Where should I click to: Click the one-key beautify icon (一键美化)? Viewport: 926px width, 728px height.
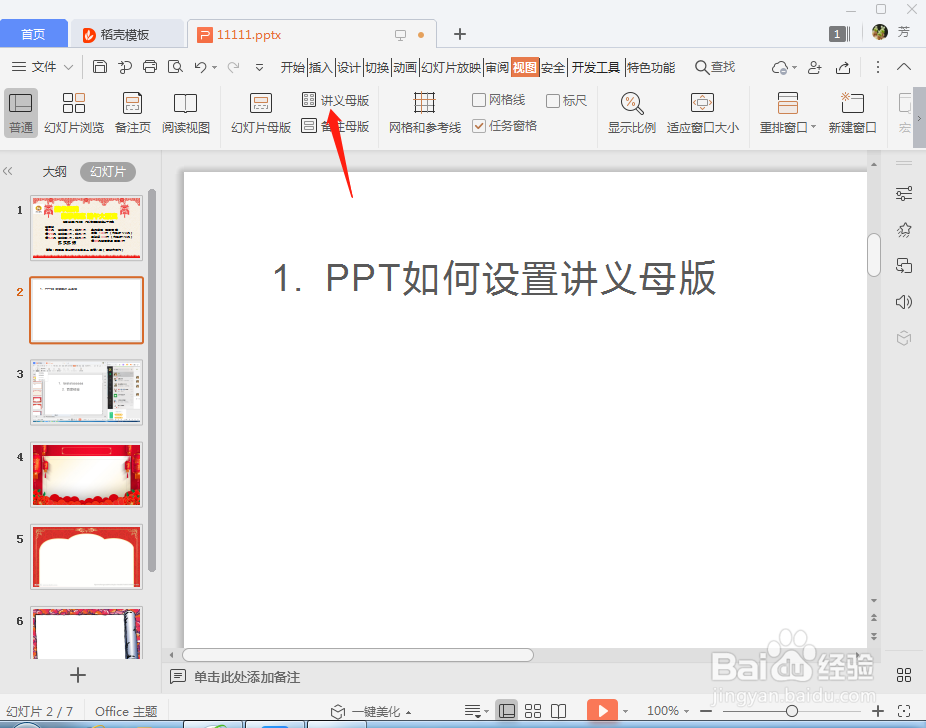pos(370,711)
